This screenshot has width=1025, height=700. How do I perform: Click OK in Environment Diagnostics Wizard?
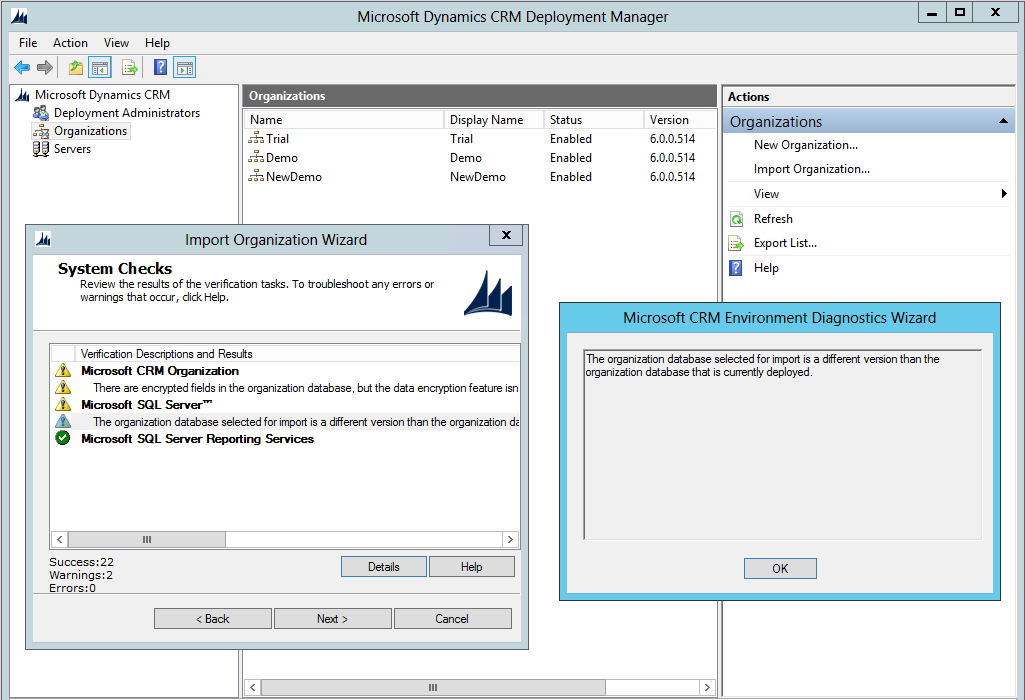tap(780, 569)
